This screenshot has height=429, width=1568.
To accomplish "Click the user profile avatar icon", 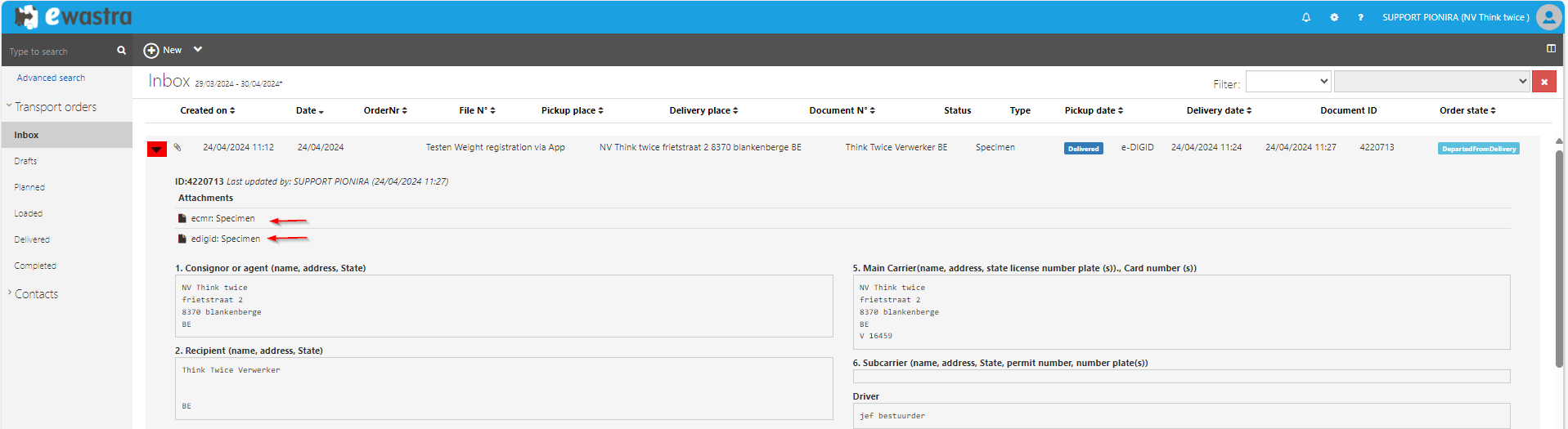I will tap(1548, 16).
